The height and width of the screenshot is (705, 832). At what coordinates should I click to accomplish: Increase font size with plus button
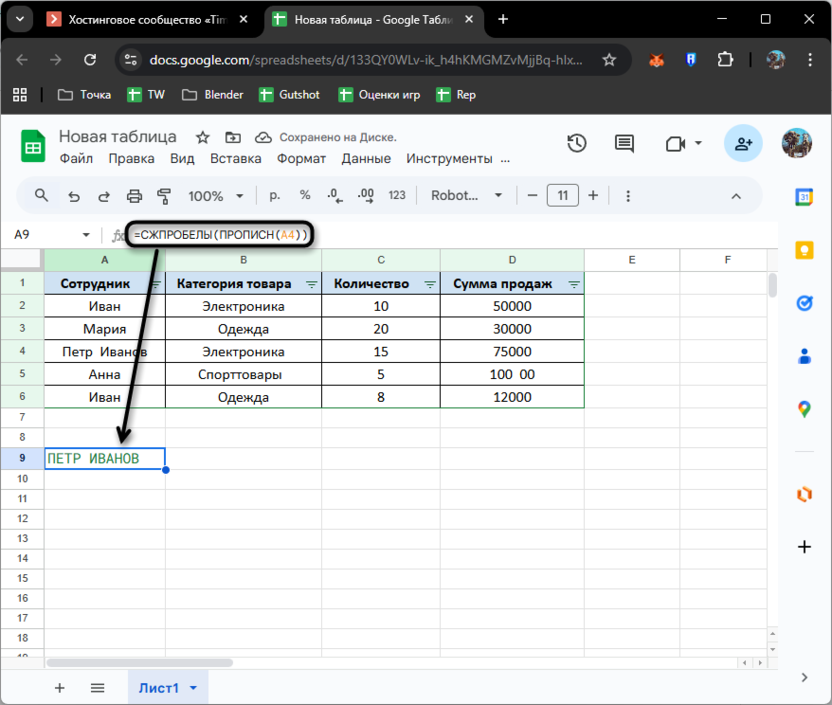[593, 196]
